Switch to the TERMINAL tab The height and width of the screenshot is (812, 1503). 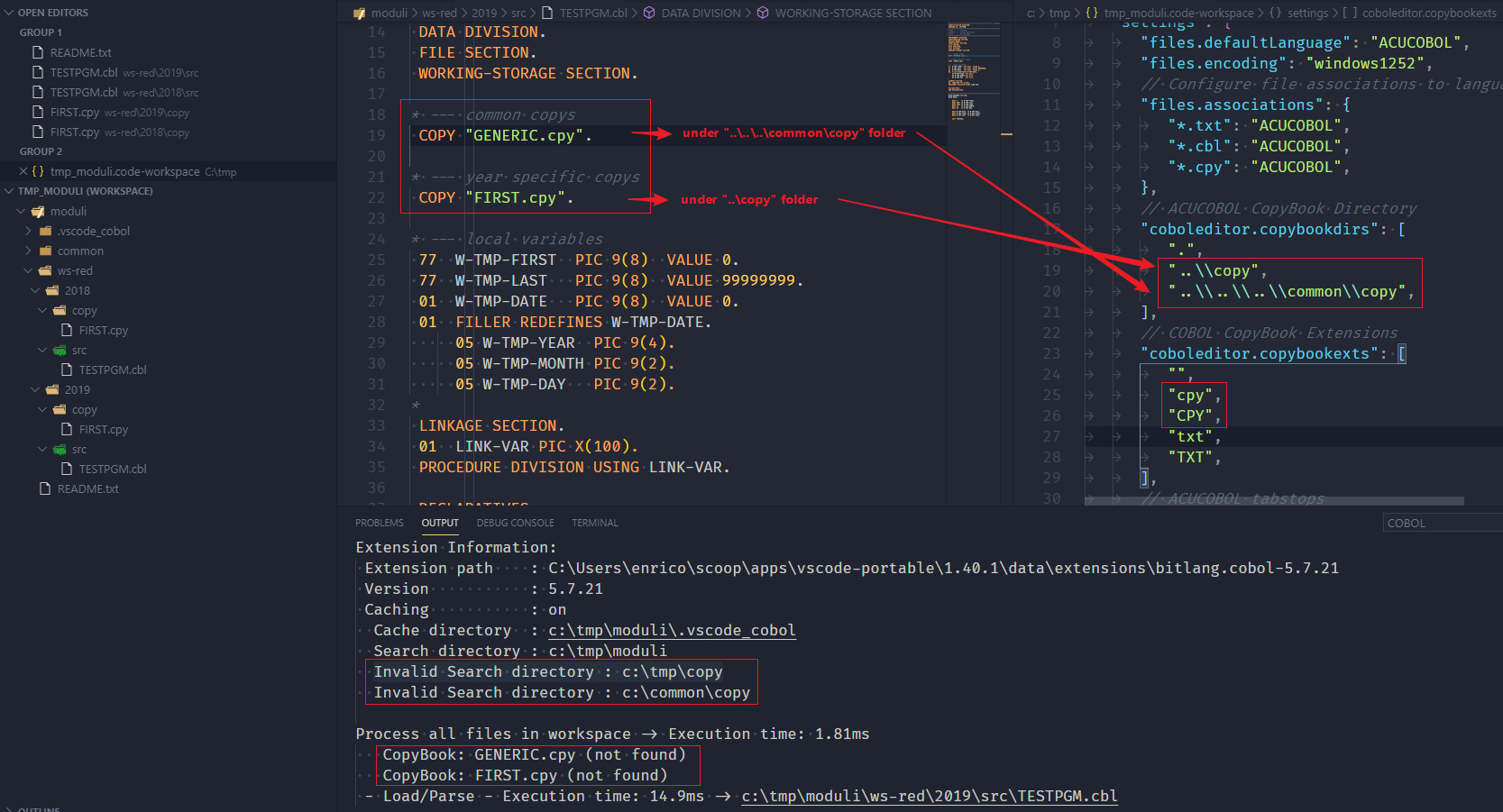click(x=594, y=523)
